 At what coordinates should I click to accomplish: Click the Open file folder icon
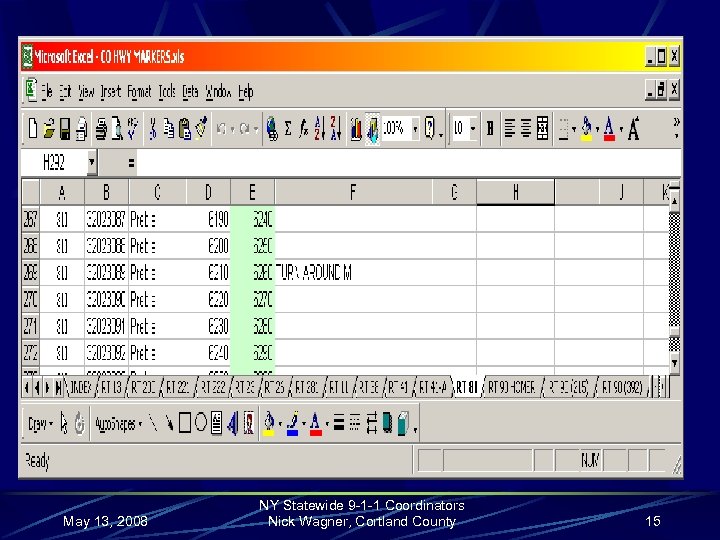coord(49,128)
